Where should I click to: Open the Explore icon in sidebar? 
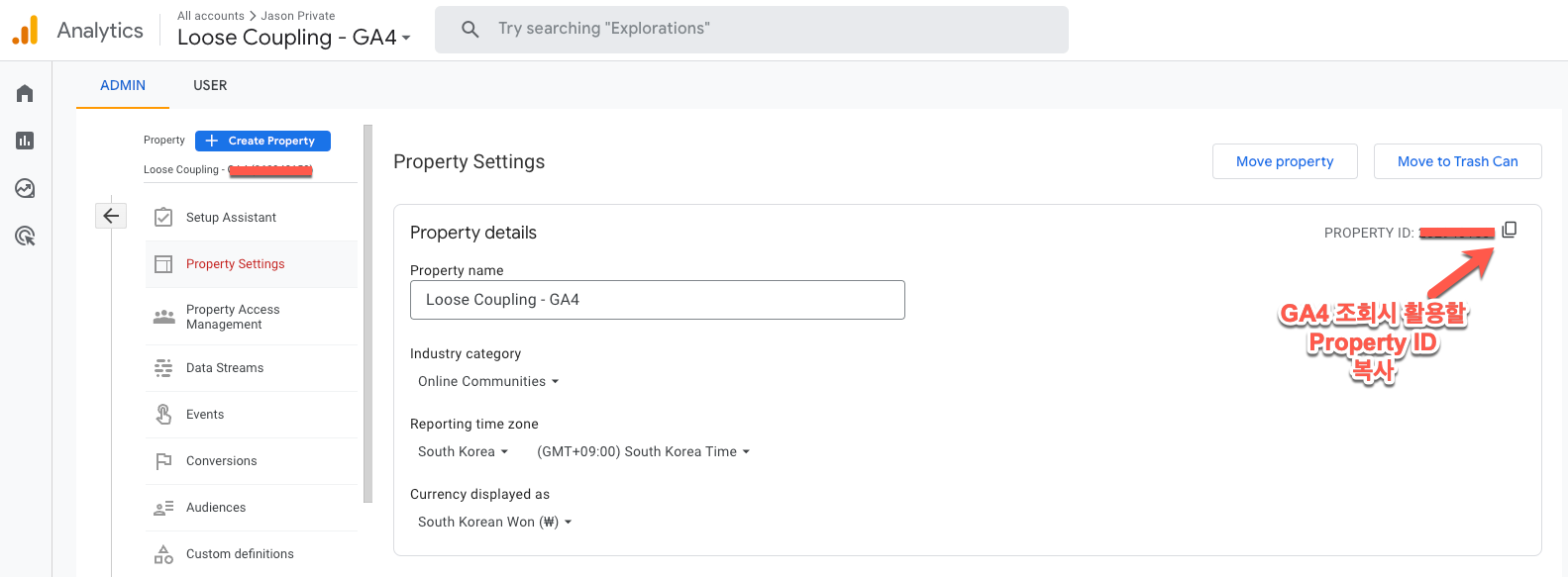pos(25,188)
